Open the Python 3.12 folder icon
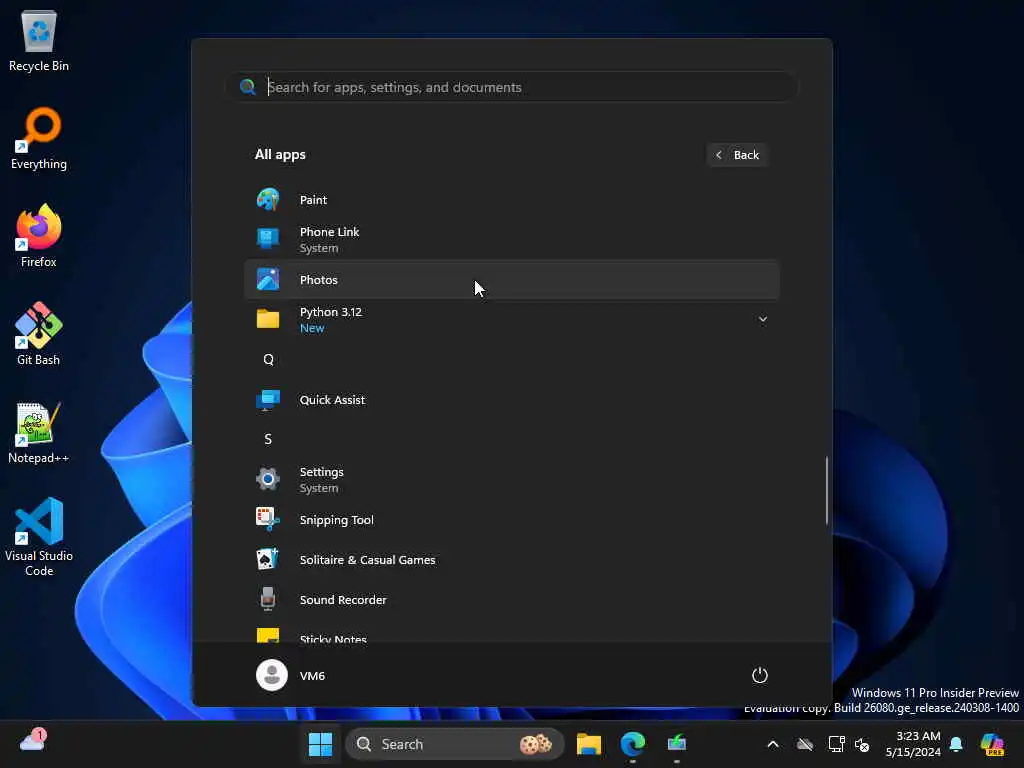This screenshot has width=1024, height=768. click(x=268, y=319)
